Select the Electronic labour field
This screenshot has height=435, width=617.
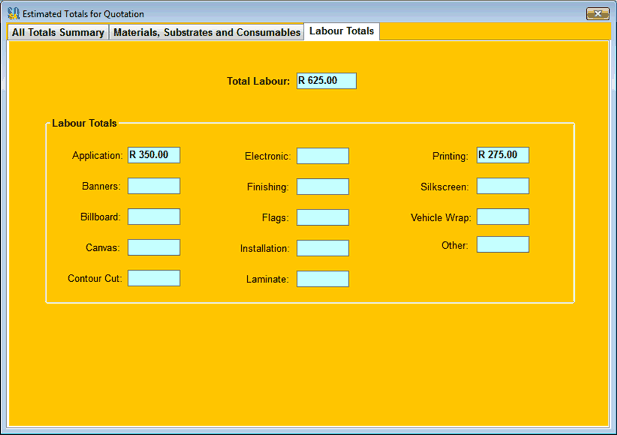(x=323, y=156)
